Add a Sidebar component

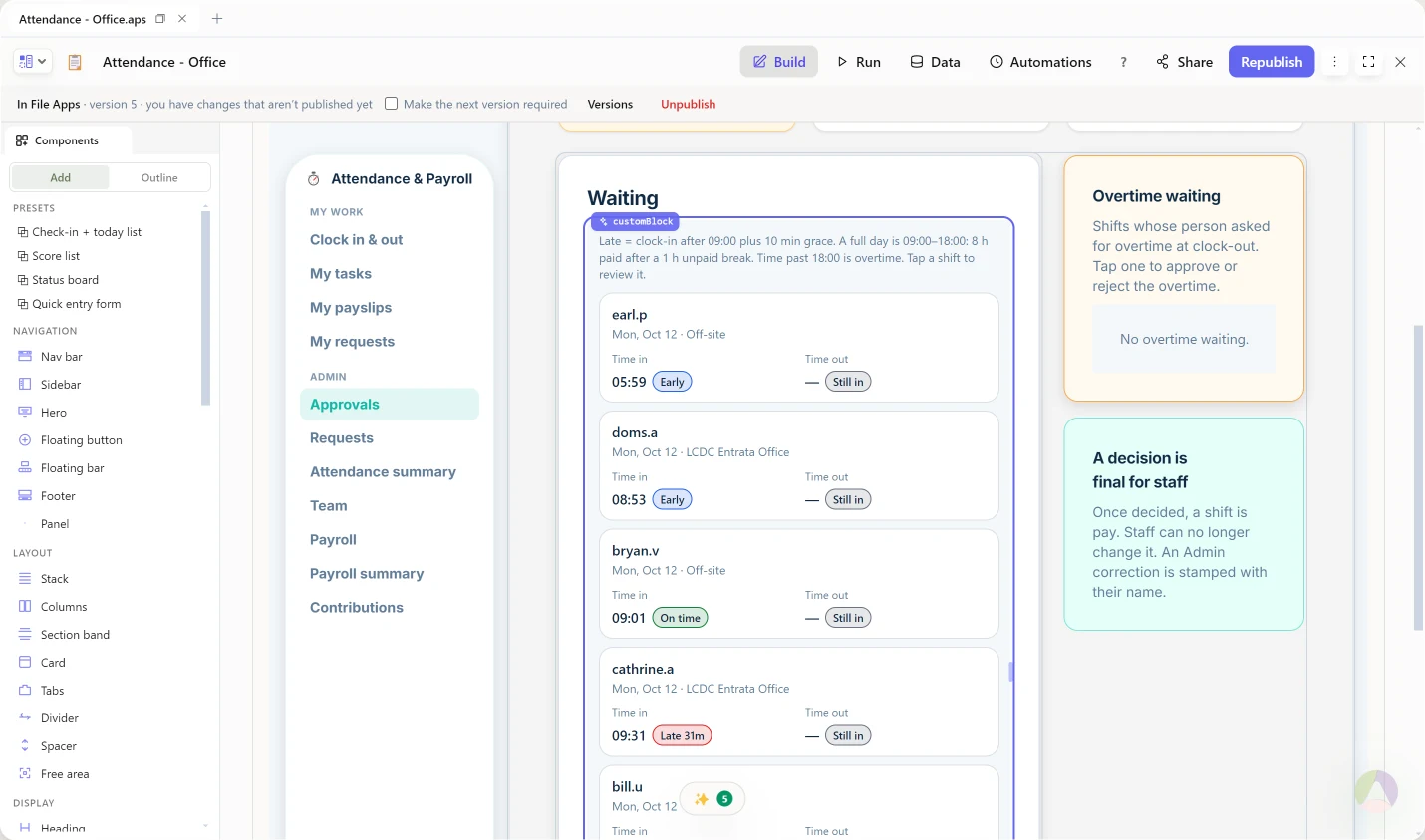(x=50, y=385)
